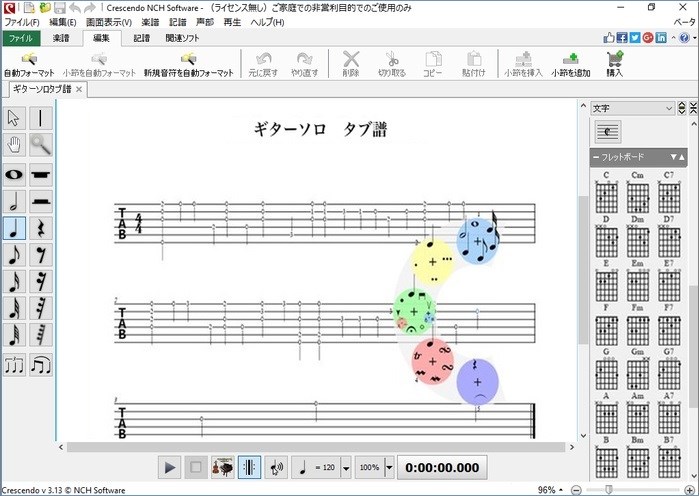Start playback with the play button
Screen dimensions: 699x496
[169, 467]
